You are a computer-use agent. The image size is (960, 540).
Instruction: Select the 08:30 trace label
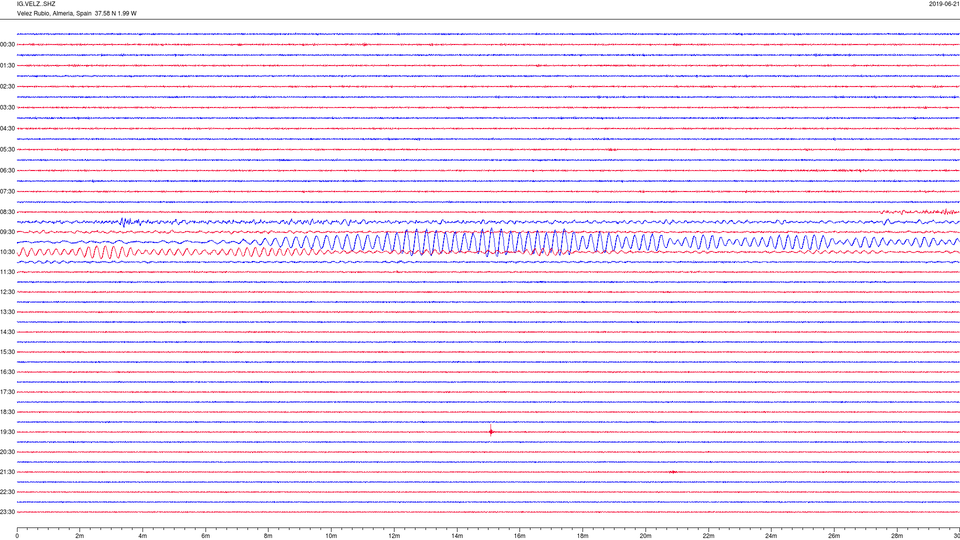[7, 212]
